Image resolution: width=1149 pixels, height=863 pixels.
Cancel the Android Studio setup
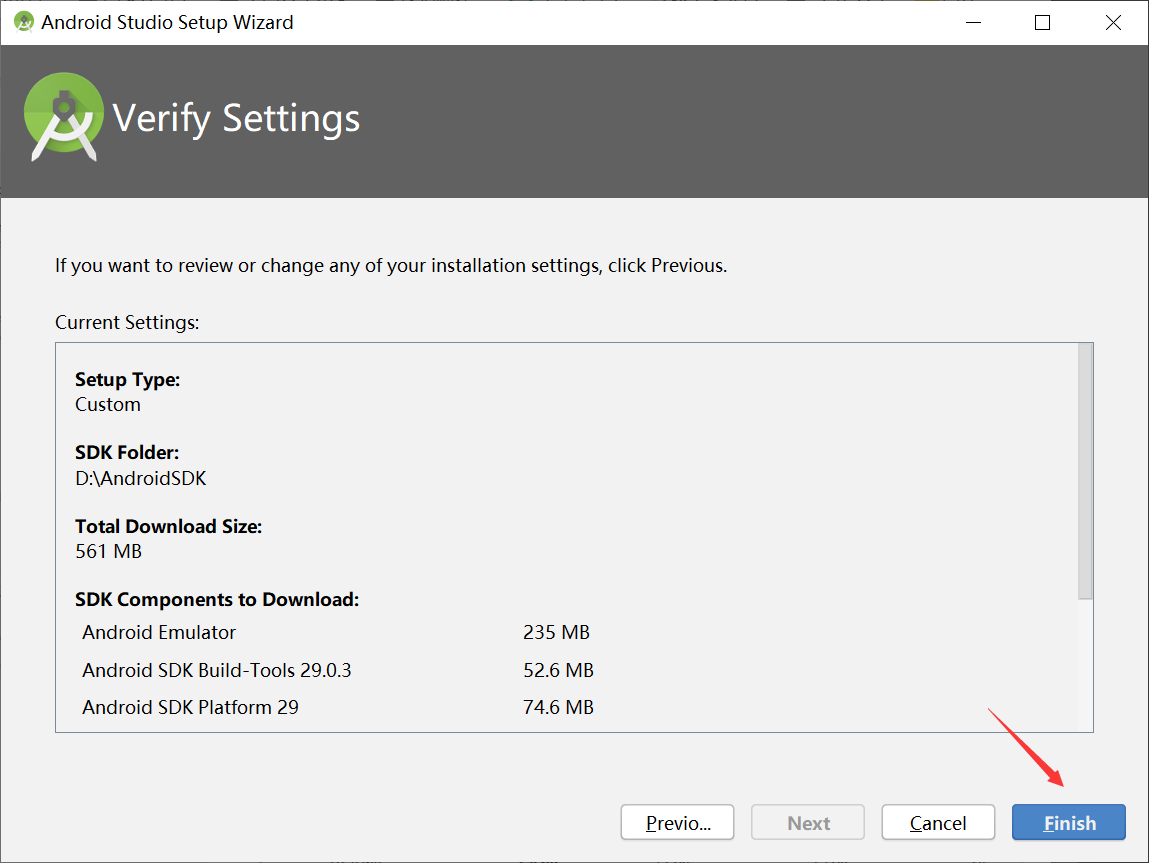[x=937, y=822]
